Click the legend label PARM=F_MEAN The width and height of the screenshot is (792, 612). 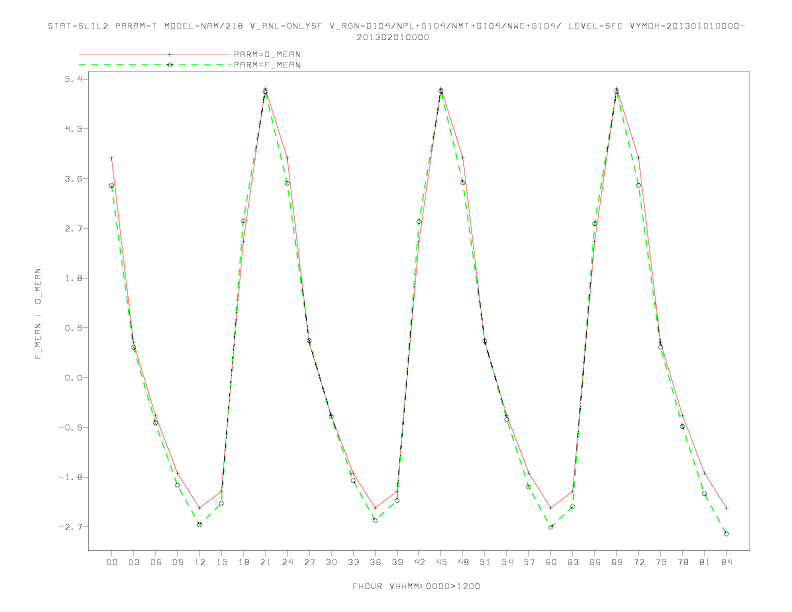point(267,65)
